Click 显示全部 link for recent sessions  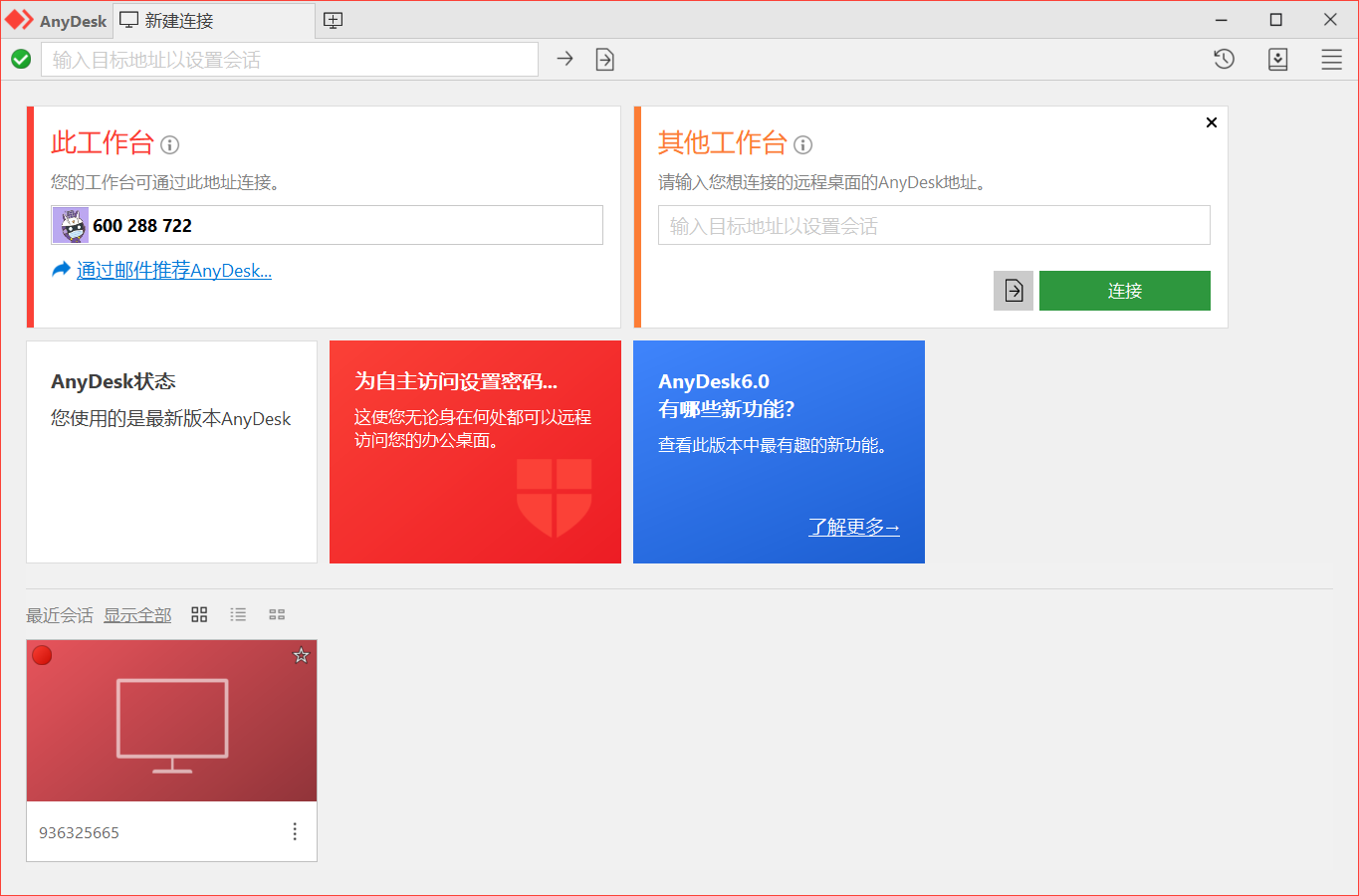[137, 615]
